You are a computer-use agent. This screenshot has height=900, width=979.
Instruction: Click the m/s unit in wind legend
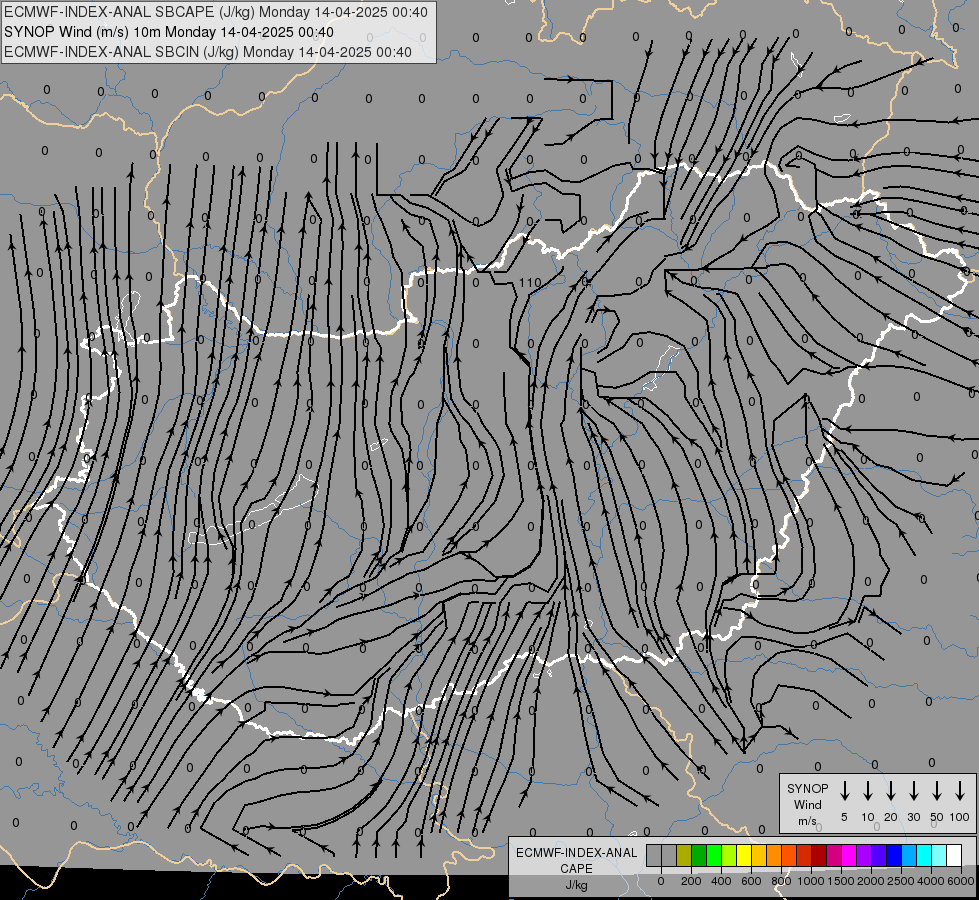807,821
